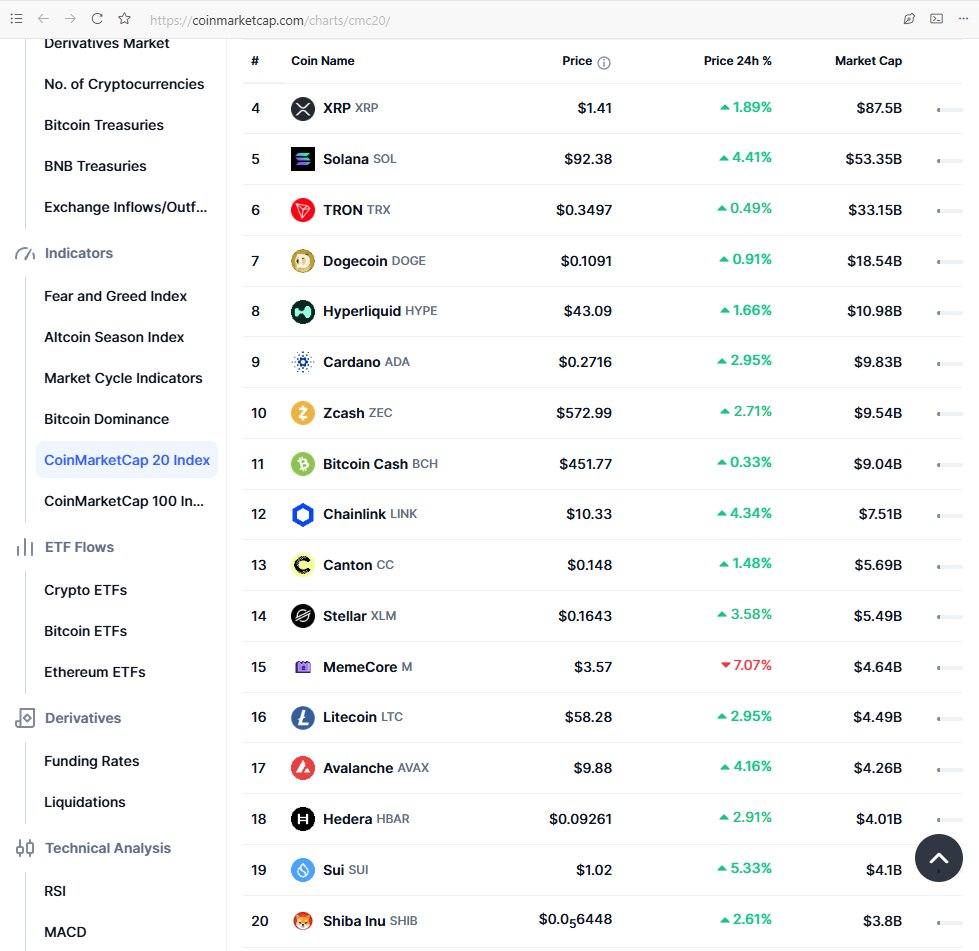Click the browser terminal panel icon

coord(937,19)
